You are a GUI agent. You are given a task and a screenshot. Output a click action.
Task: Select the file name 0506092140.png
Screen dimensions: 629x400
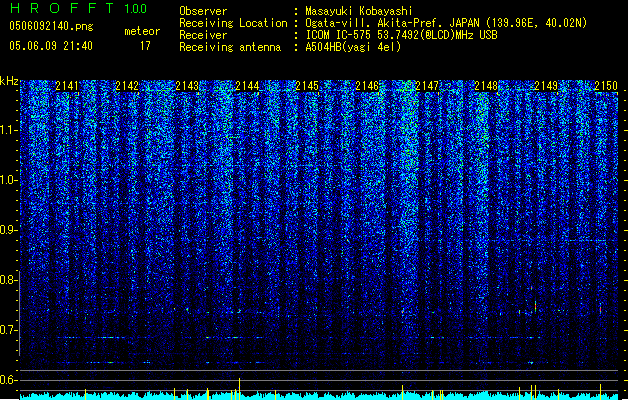click(x=51, y=26)
